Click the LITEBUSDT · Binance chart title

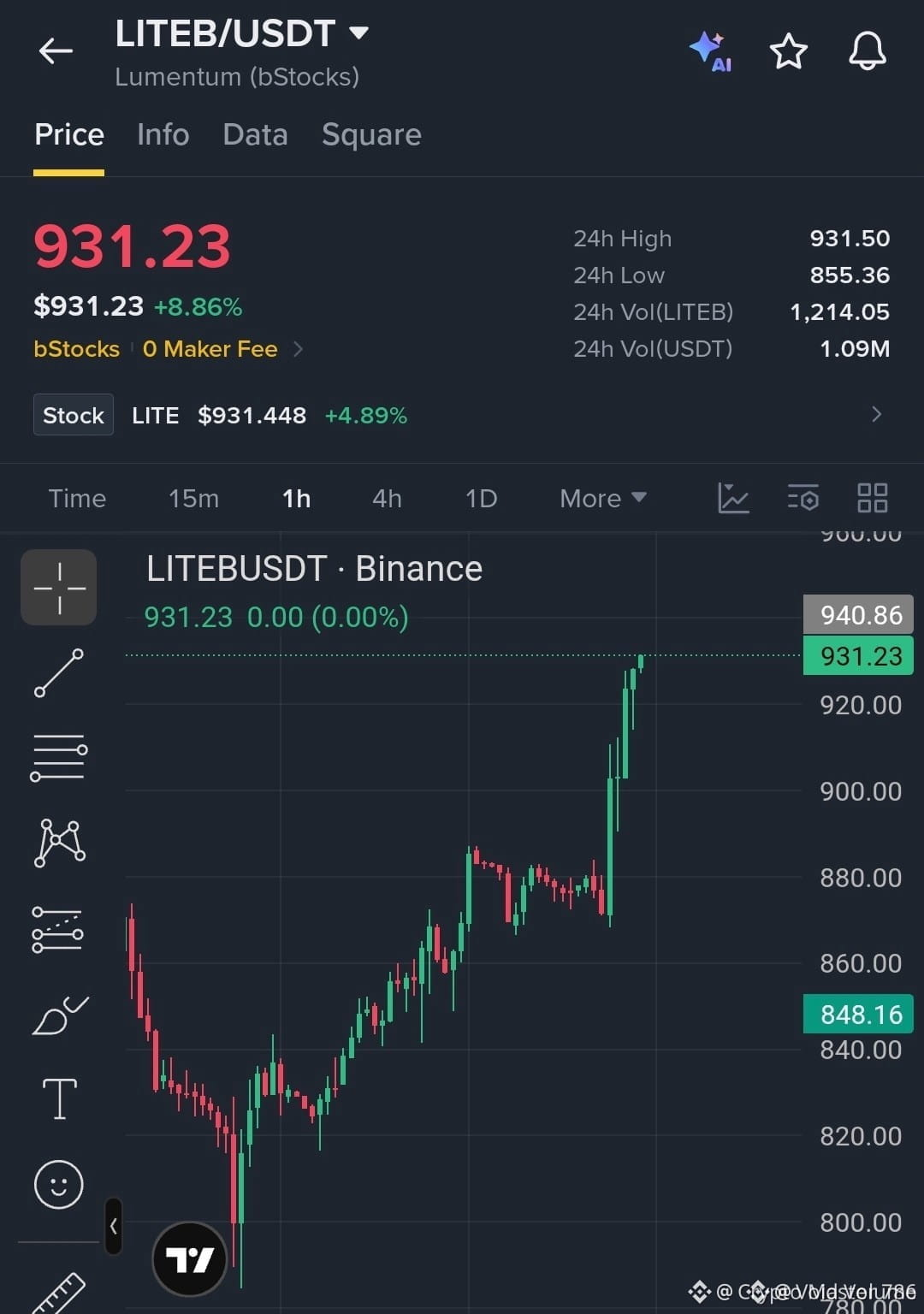(314, 569)
